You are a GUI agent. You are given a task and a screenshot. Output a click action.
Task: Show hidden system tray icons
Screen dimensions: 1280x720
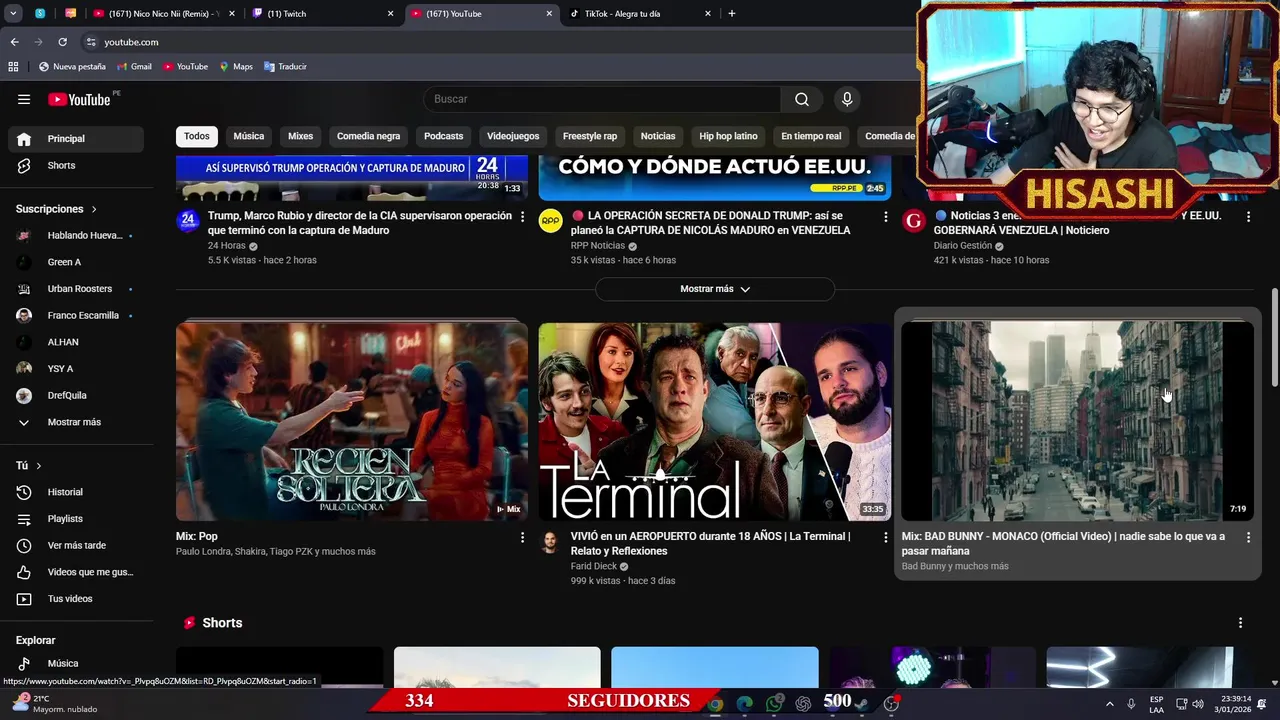click(1109, 704)
